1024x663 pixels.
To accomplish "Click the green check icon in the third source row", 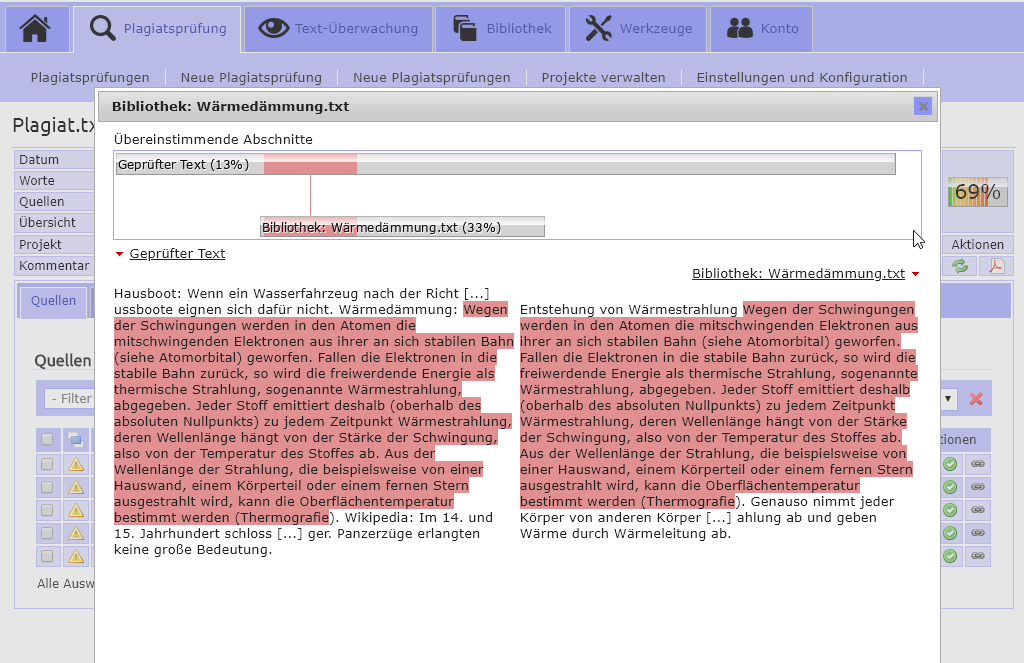I will point(950,510).
